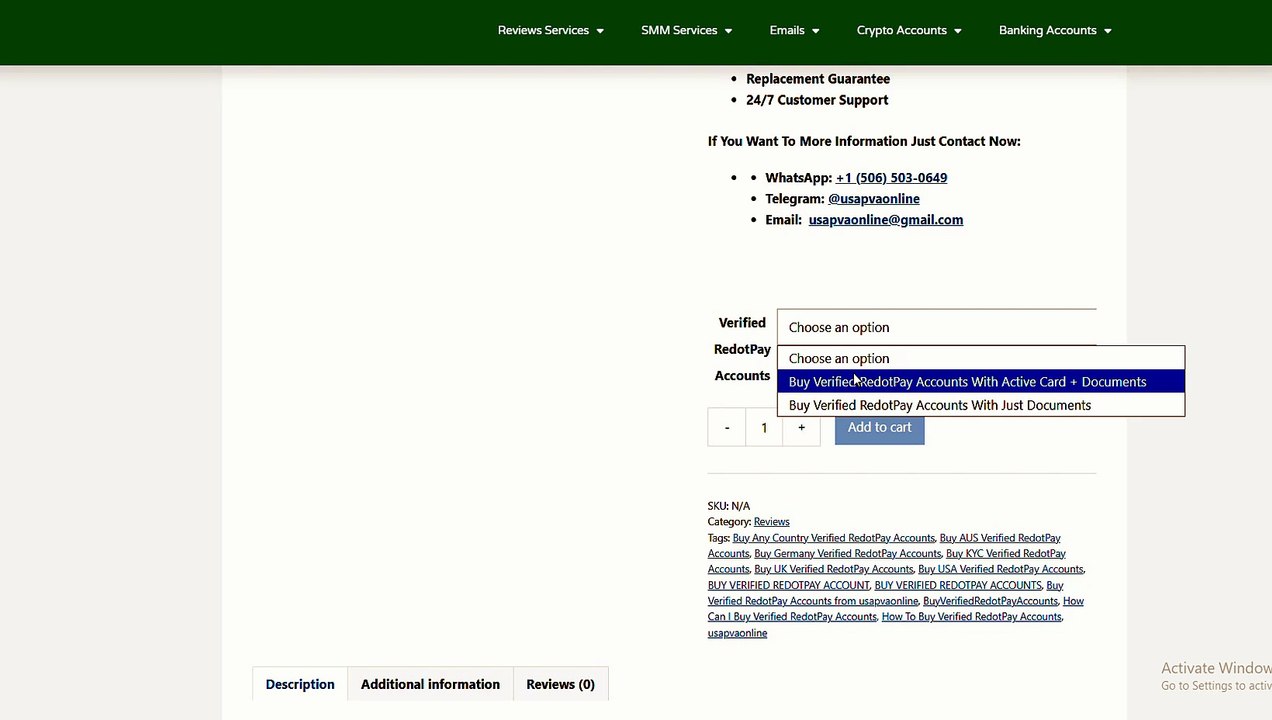Click the 'SKU: N/A' text
The height and width of the screenshot is (720, 1272).
point(729,506)
